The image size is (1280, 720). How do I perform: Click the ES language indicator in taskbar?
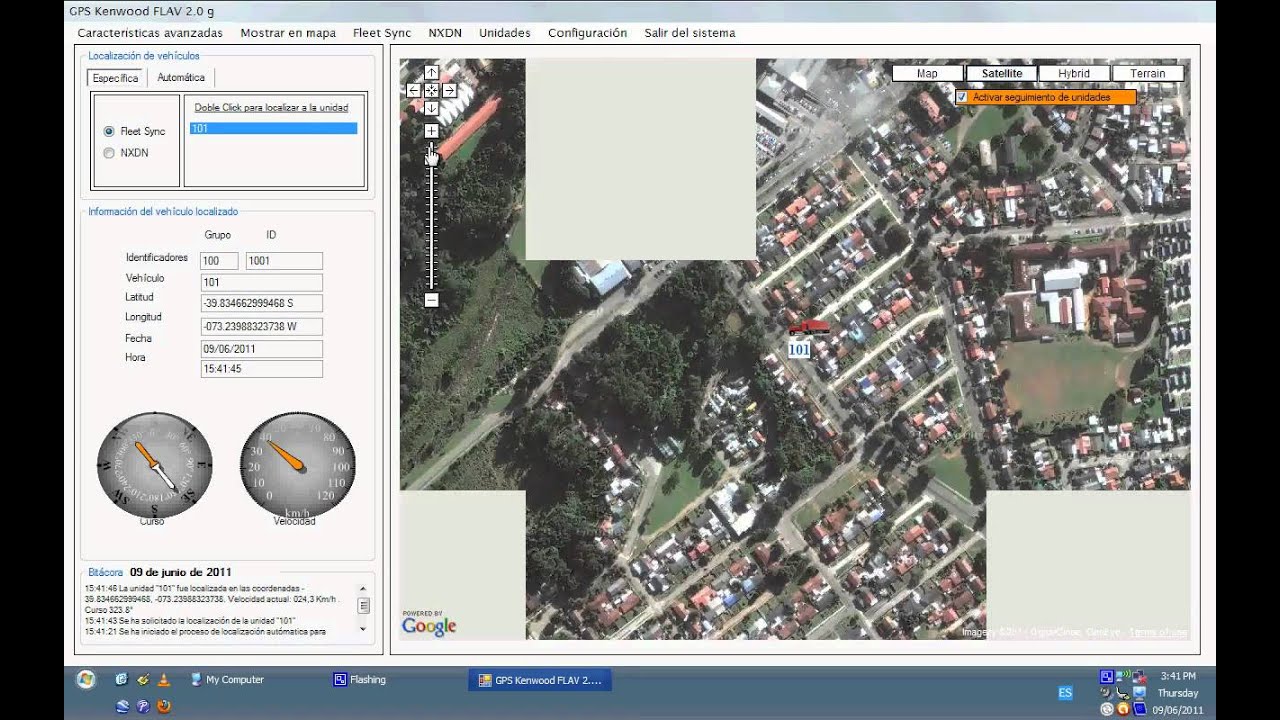pyautogui.click(x=1066, y=693)
